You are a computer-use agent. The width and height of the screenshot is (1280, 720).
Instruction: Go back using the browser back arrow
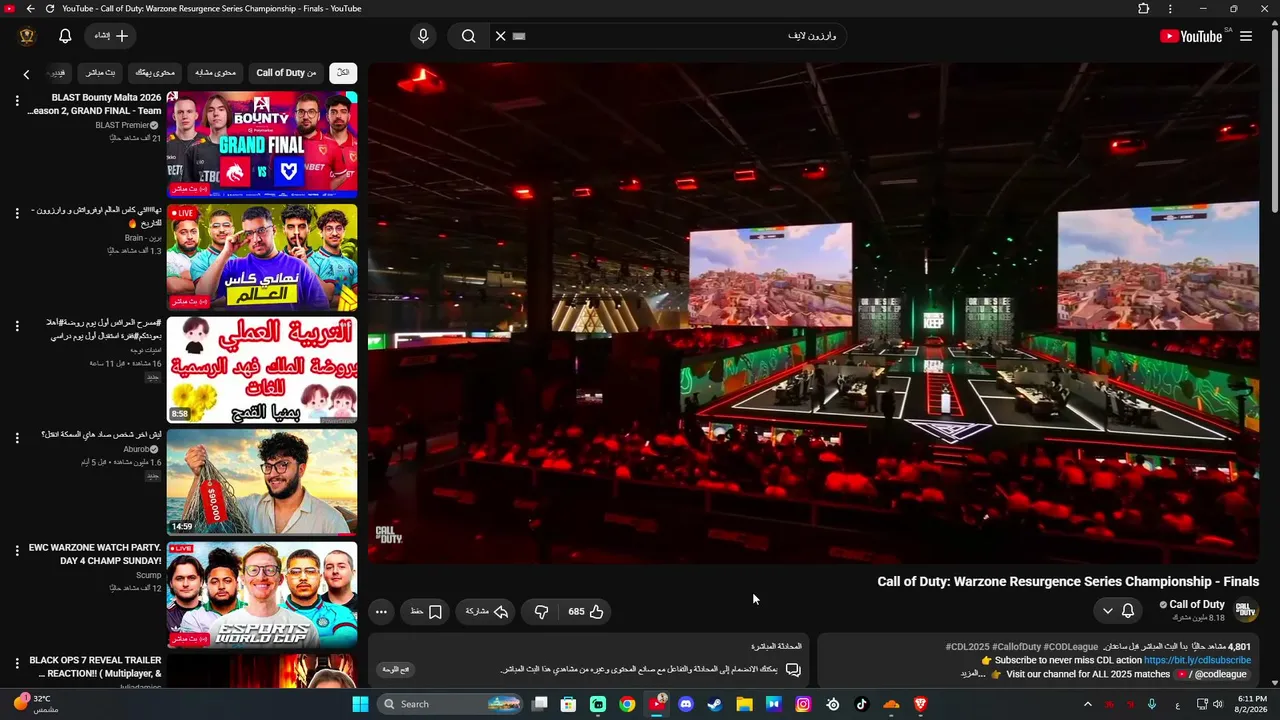coord(30,9)
